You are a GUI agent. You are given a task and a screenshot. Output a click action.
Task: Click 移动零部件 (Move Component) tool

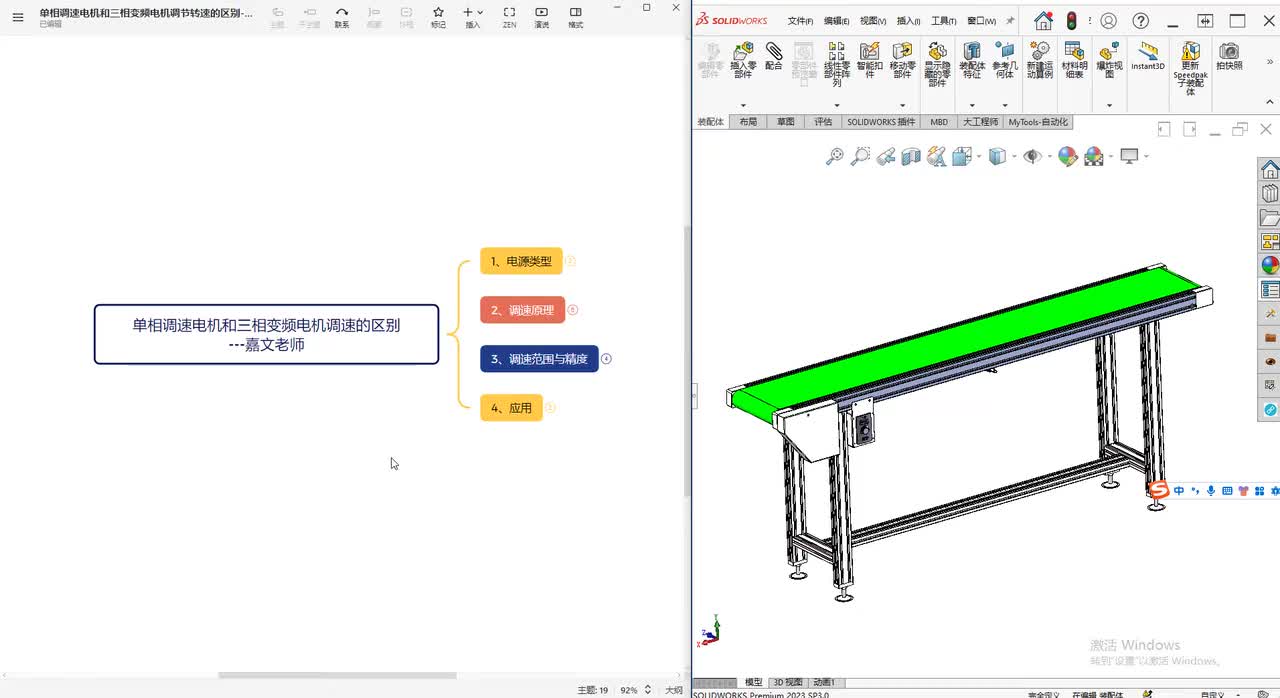coord(902,60)
